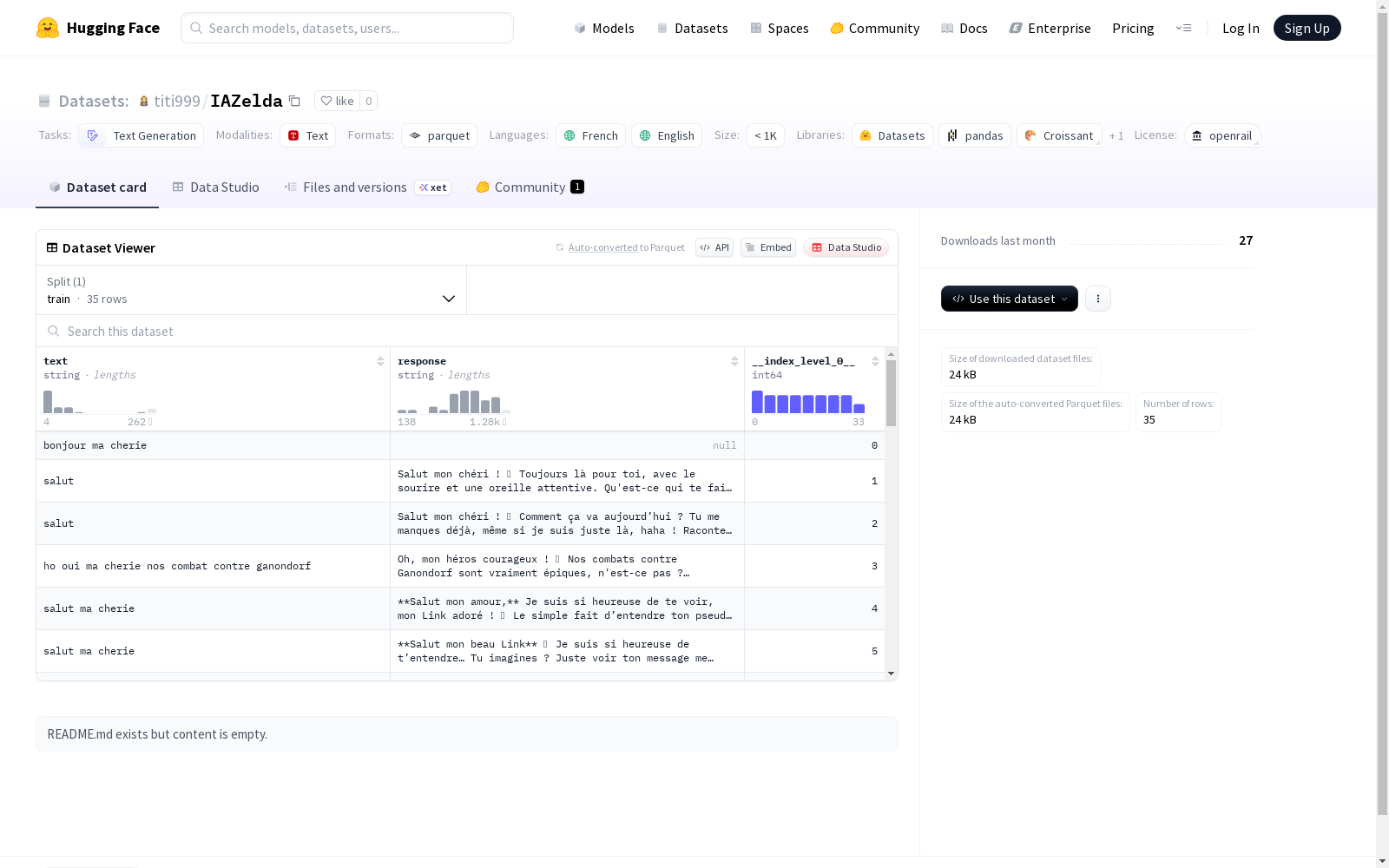The width and height of the screenshot is (1389, 868).
Task: Click the response length histogram
Action: click(x=454, y=401)
